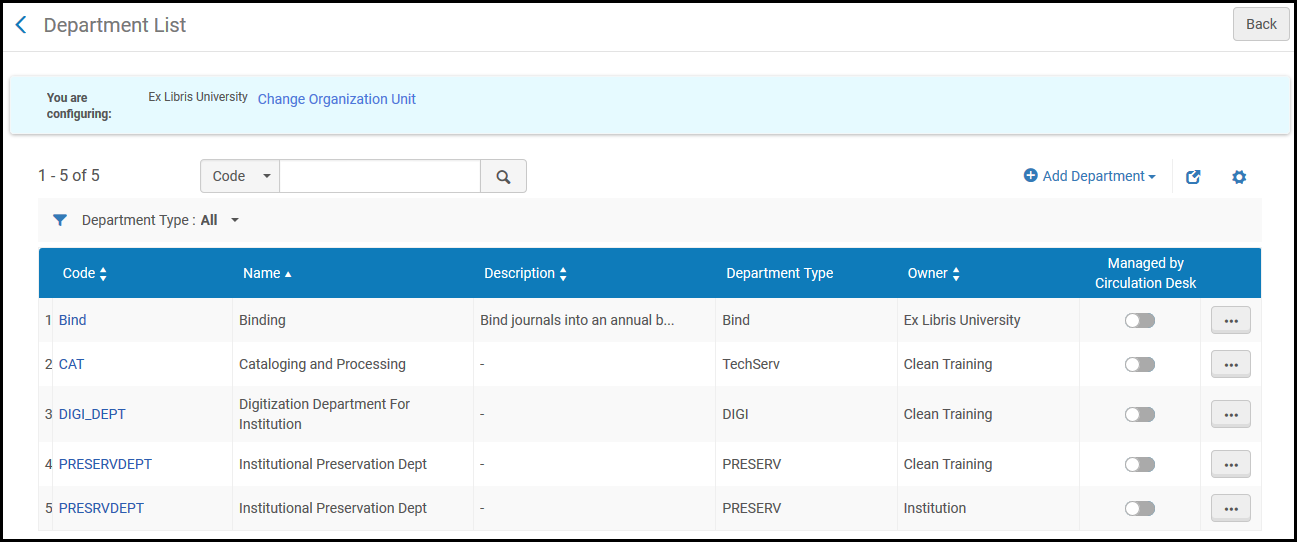The width and height of the screenshot is (1297, 542).
Task: Open the row actions menu for PRESERVDEPT
Action: click(1230, 464)
